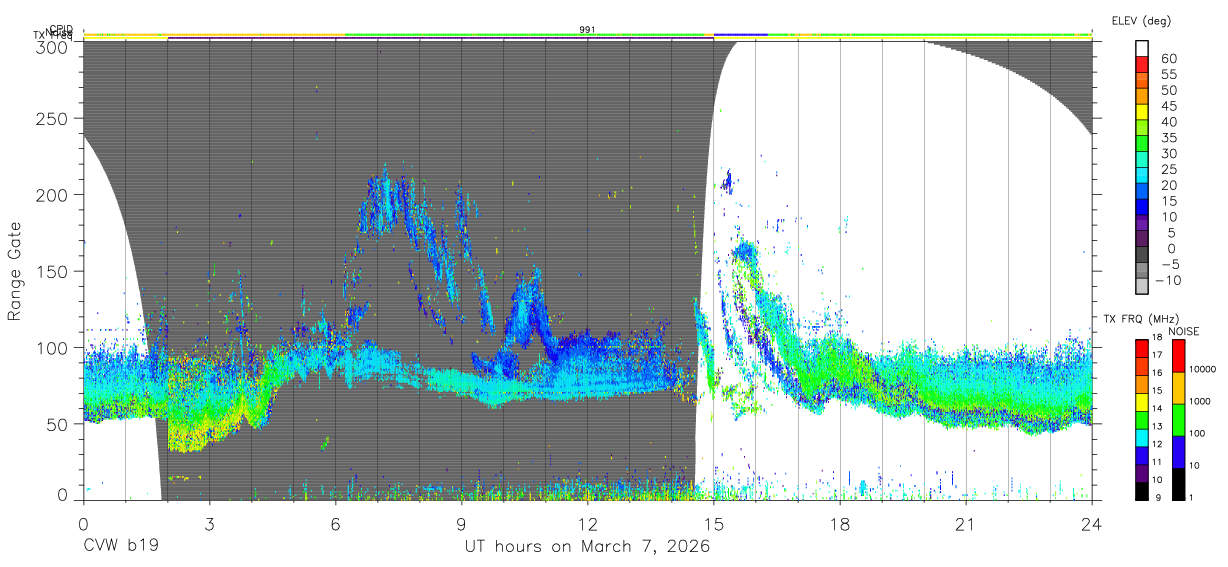Screen dimensions: 1228x567
Task: Click ELEV colorbar label '30'
Action: tap(1168, 154)
